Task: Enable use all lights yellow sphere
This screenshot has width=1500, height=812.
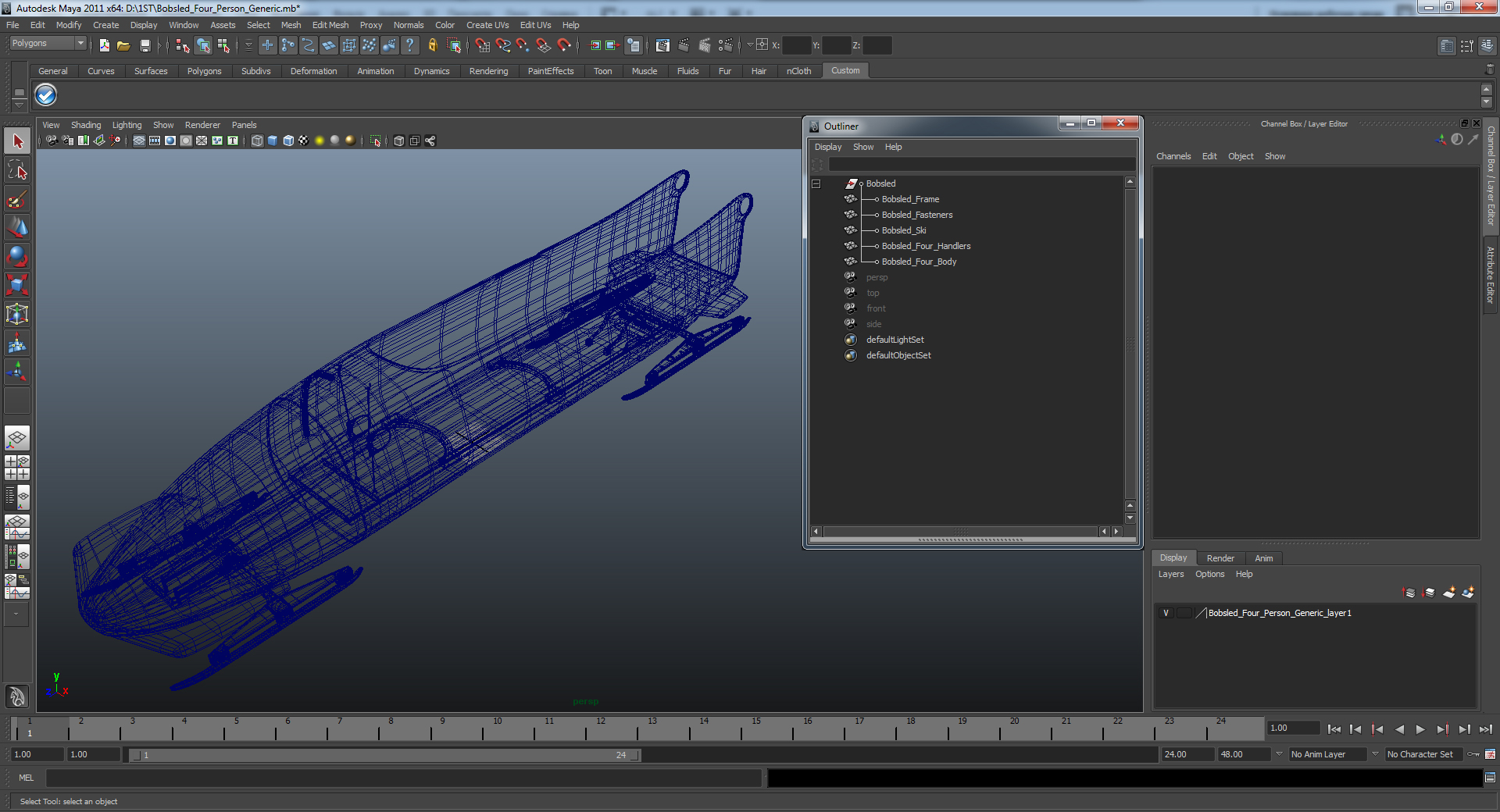Action: pyautogui.click(x=320, y=141)
